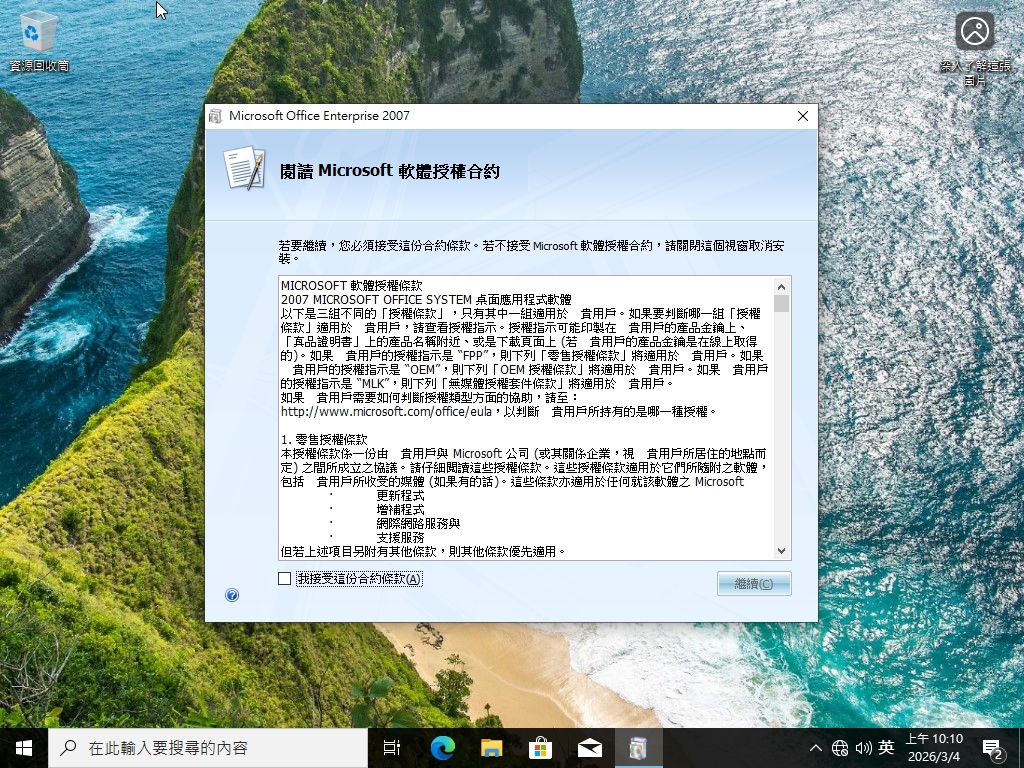Viewport: 1024px width, 768px height.
Task: Click the 'Microsoft Office Enterprise 2007' title text
Action: click(x=319, y=116)
